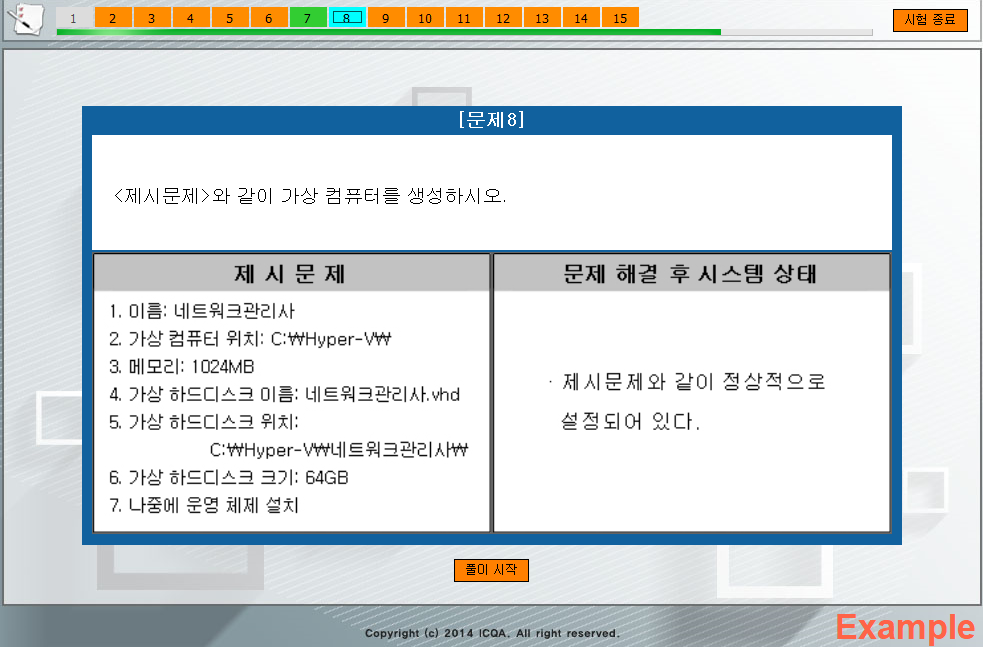The height and width of the screenshot is (647, 983).
Task: Click line '6. 가상 하드디스크 크기: 64GB'
Action: (x=228, y=478)
